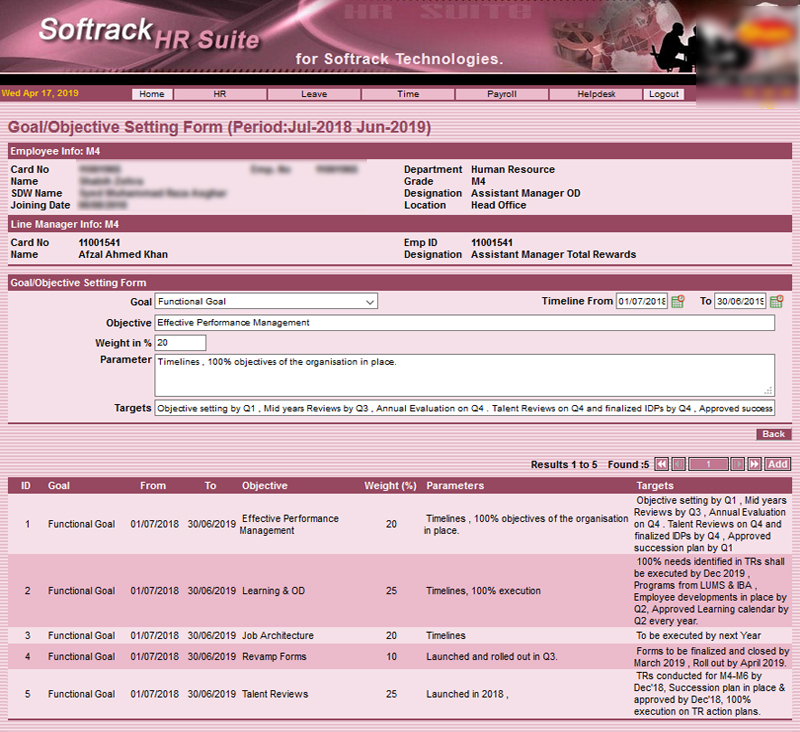The height and width of the screenshot is (732, 800).
Task: Open the HR menu
Action: (x=220, y=94)
